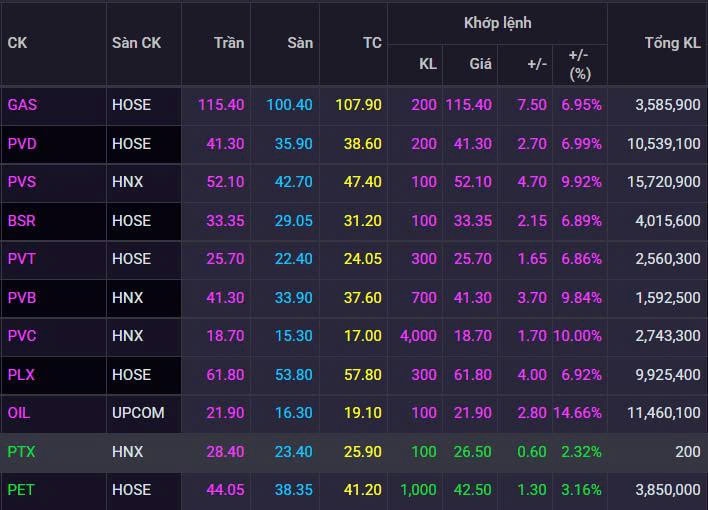The image size is (708, 510).
Task: Click the TC reference price header
Action: 371,43
